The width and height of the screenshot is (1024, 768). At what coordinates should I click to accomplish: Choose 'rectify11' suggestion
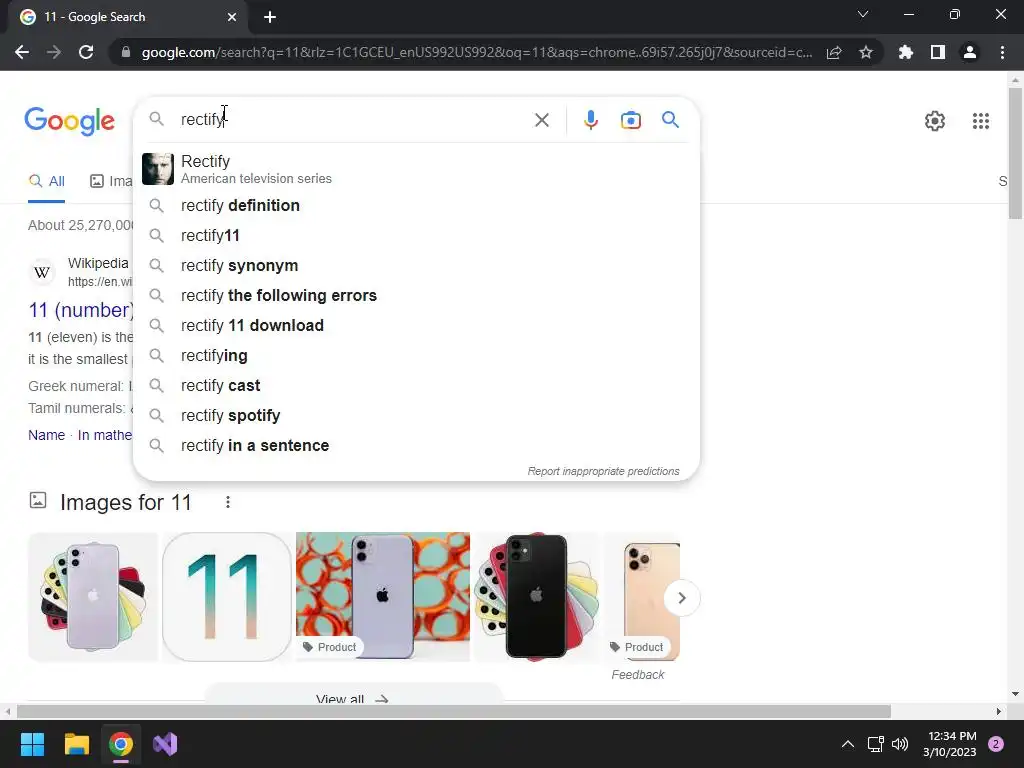416,236
